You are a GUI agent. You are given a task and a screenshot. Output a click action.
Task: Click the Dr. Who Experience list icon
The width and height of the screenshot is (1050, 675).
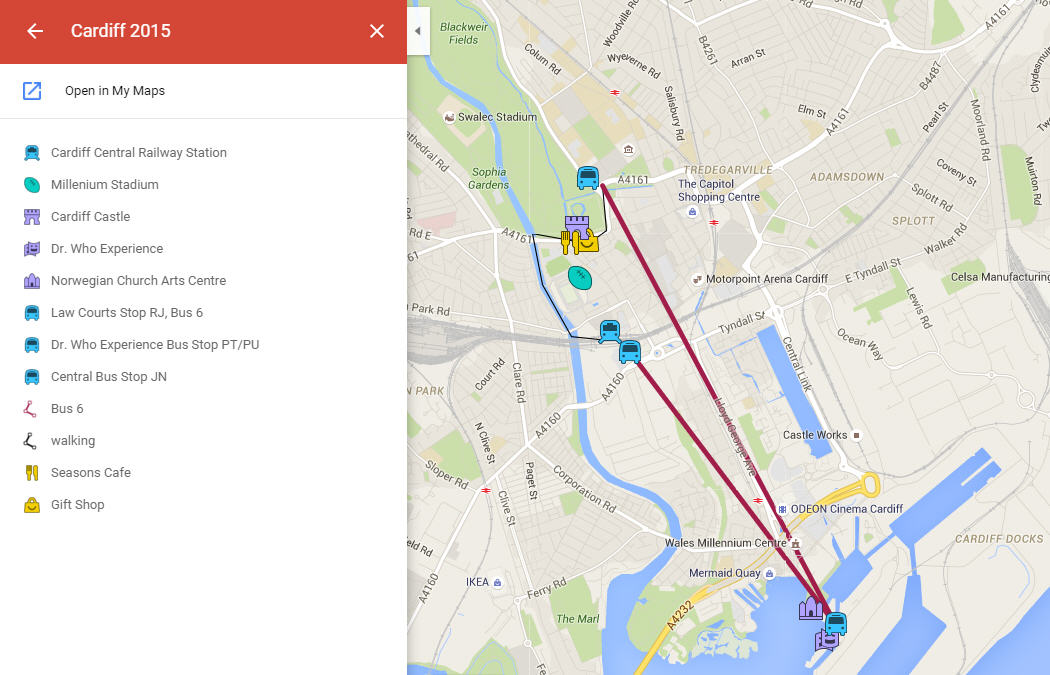point(31,248)
